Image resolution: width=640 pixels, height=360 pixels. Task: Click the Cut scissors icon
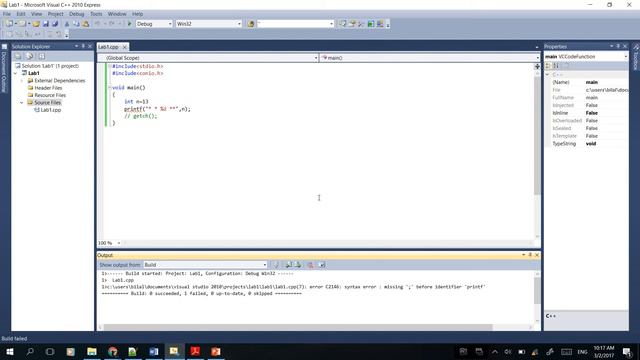click(67, 24)
